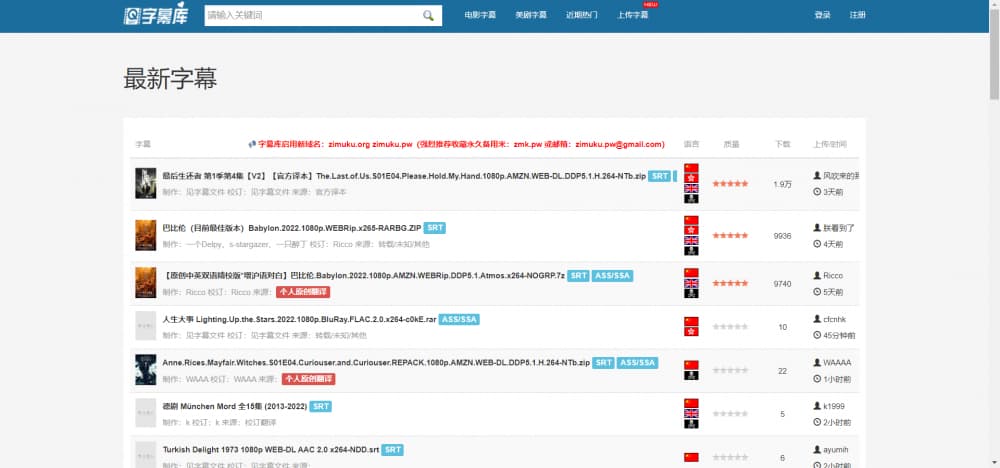Open 德剧 München Mord 全15集 link

(235, 406)
